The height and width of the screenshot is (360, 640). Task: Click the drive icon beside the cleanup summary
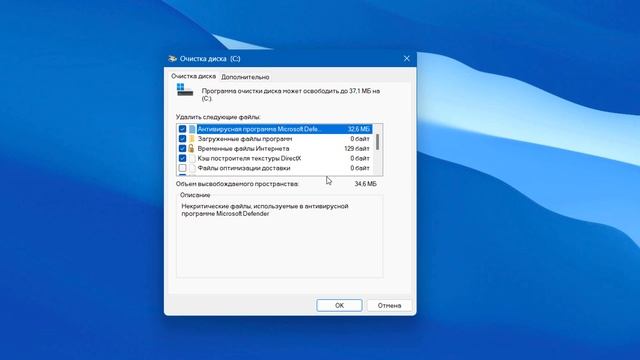tap(185, 90)
